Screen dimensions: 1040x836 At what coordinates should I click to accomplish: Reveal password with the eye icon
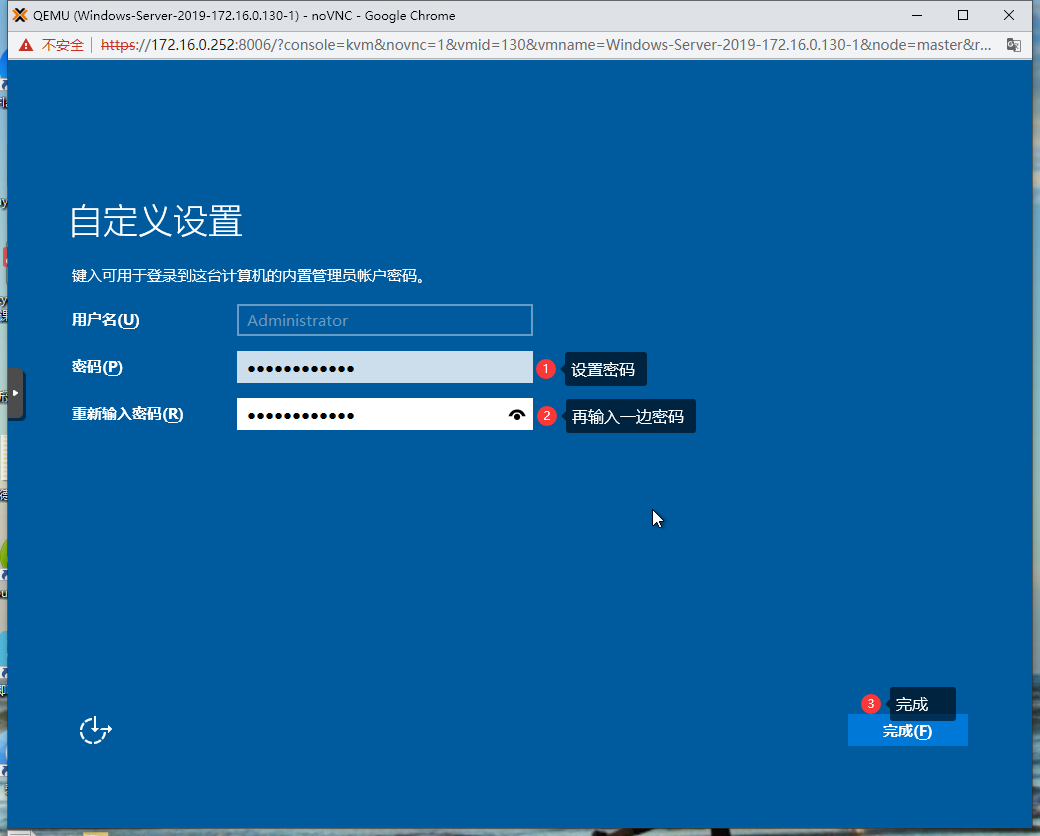517,415
